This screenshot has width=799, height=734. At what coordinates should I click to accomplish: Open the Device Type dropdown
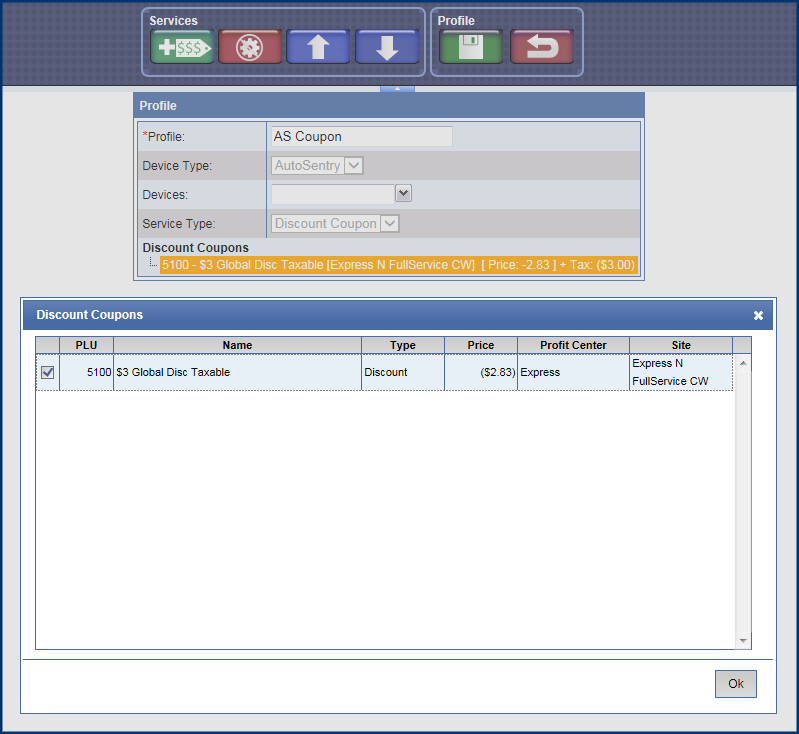[353, 165]
